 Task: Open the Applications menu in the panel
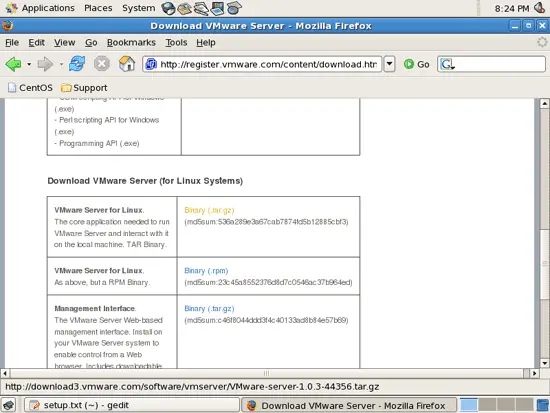[x=40, y=8]
